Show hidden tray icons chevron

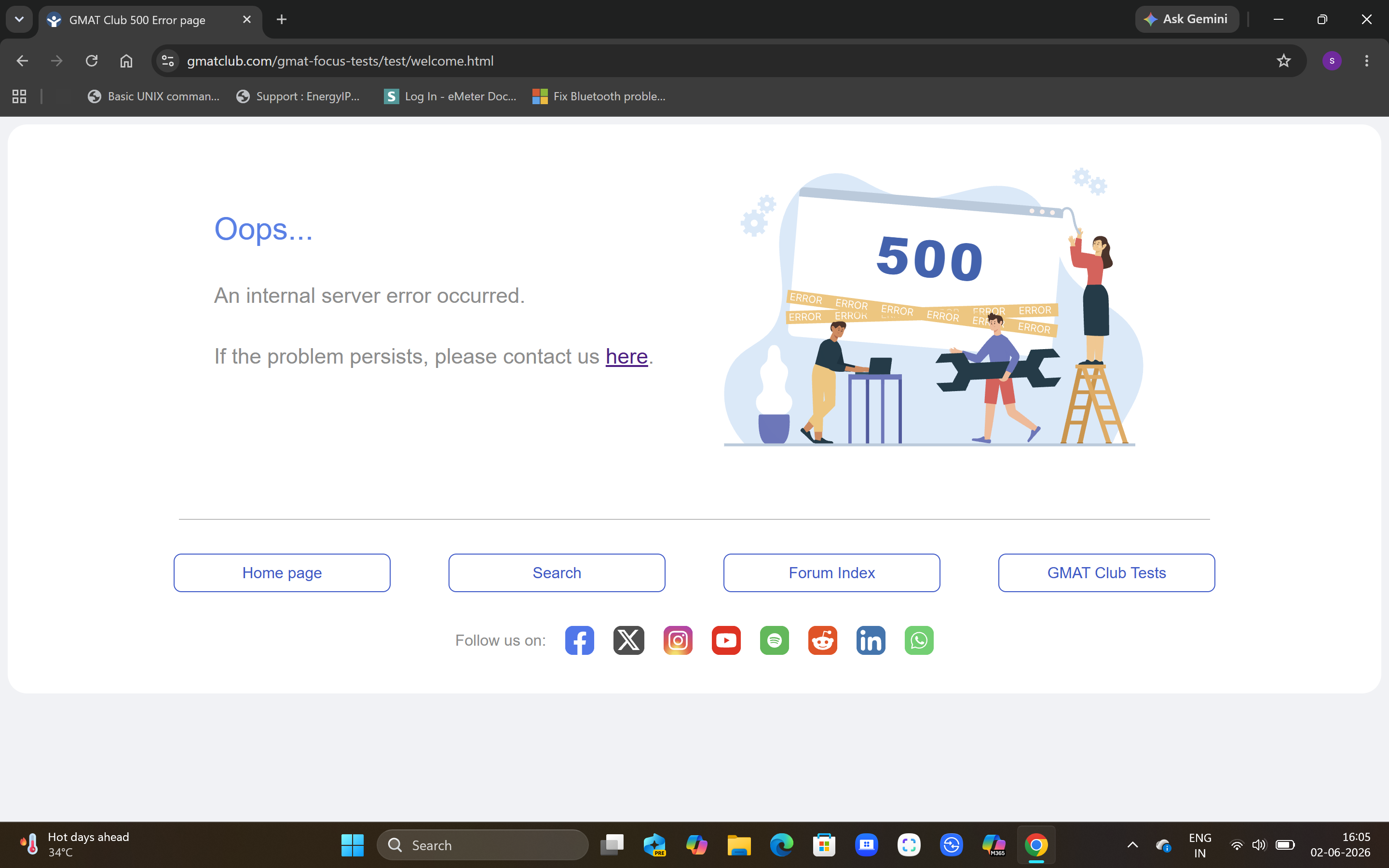(x=1132, y=845)
